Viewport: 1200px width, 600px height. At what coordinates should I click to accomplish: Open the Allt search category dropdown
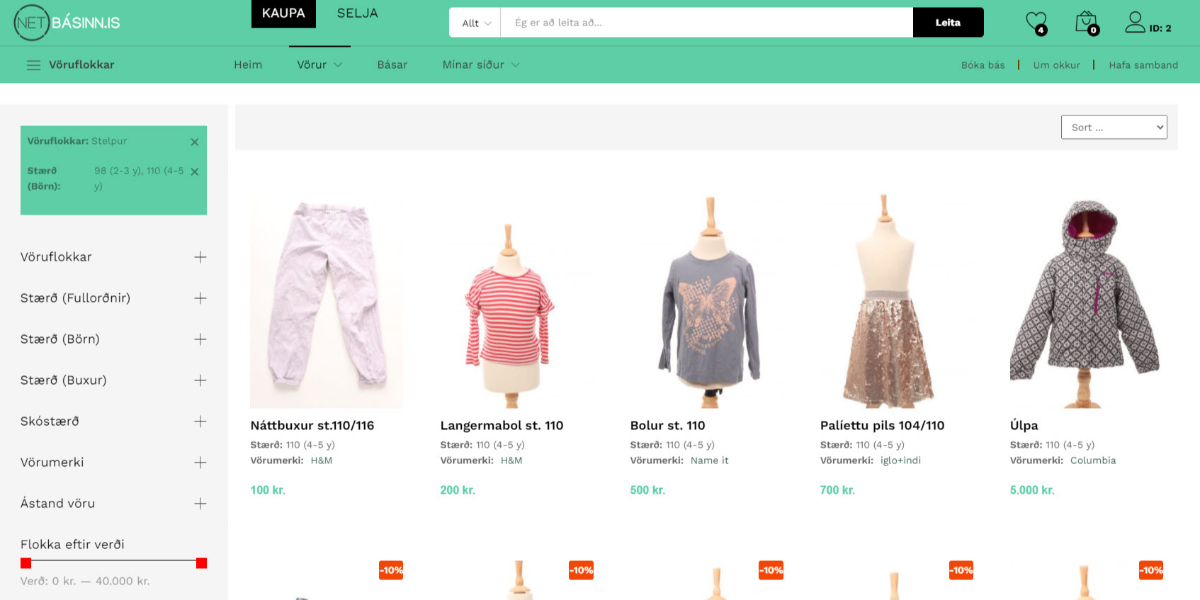475,23
